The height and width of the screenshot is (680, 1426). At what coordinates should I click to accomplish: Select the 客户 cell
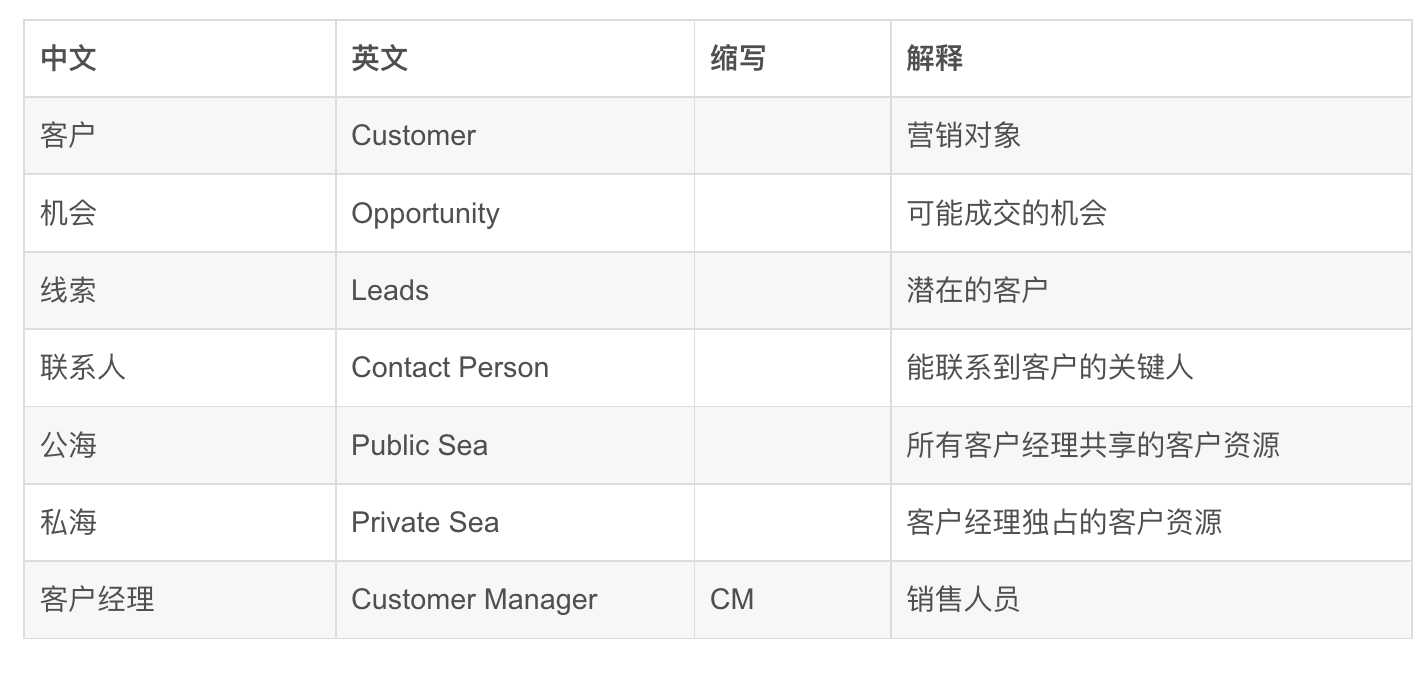click(180, 135)
